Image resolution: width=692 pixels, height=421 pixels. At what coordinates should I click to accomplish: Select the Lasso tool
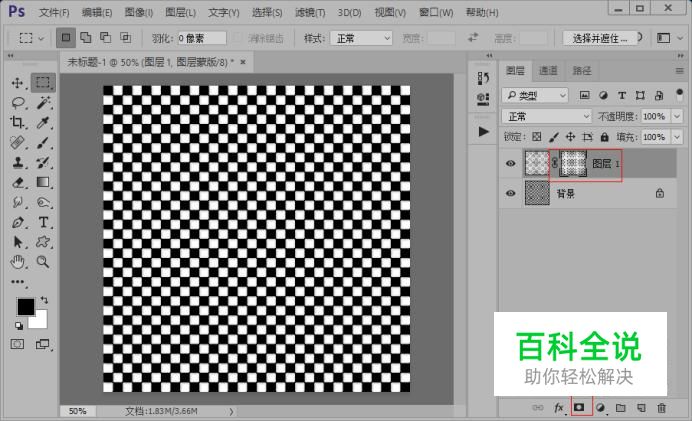18,103
